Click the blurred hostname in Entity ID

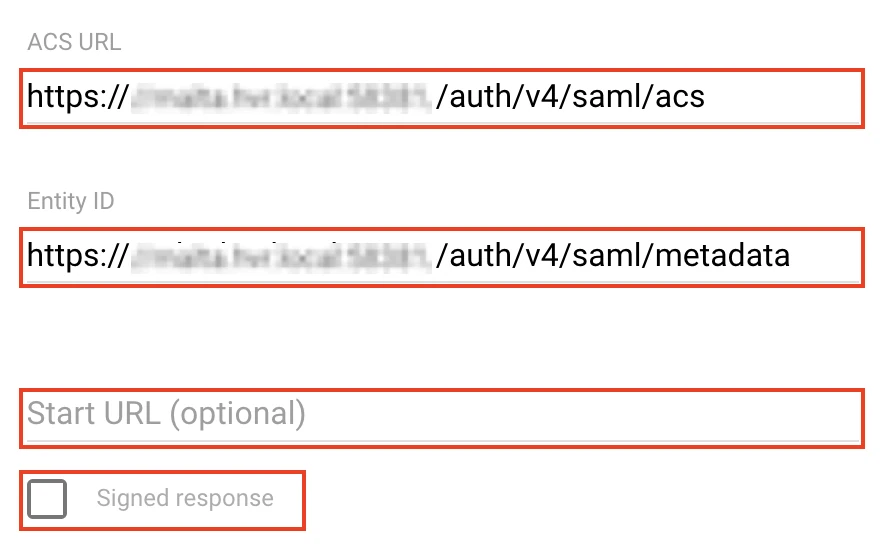(280, 256)
